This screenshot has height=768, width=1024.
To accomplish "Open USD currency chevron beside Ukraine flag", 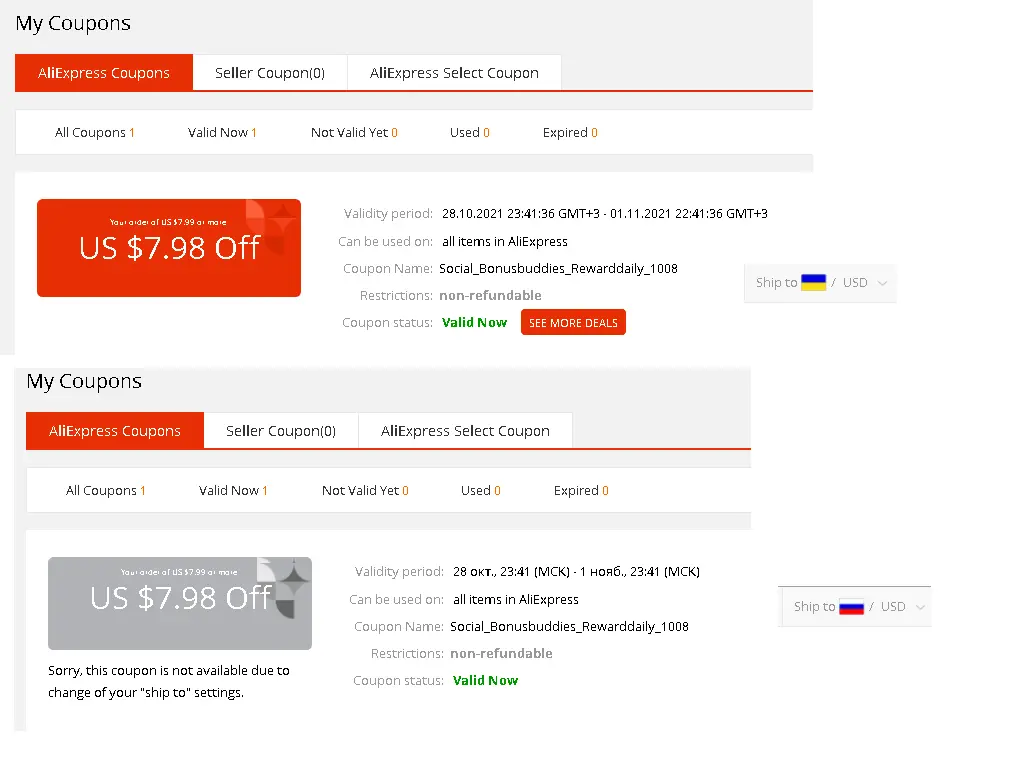I will tap(882, 283).
